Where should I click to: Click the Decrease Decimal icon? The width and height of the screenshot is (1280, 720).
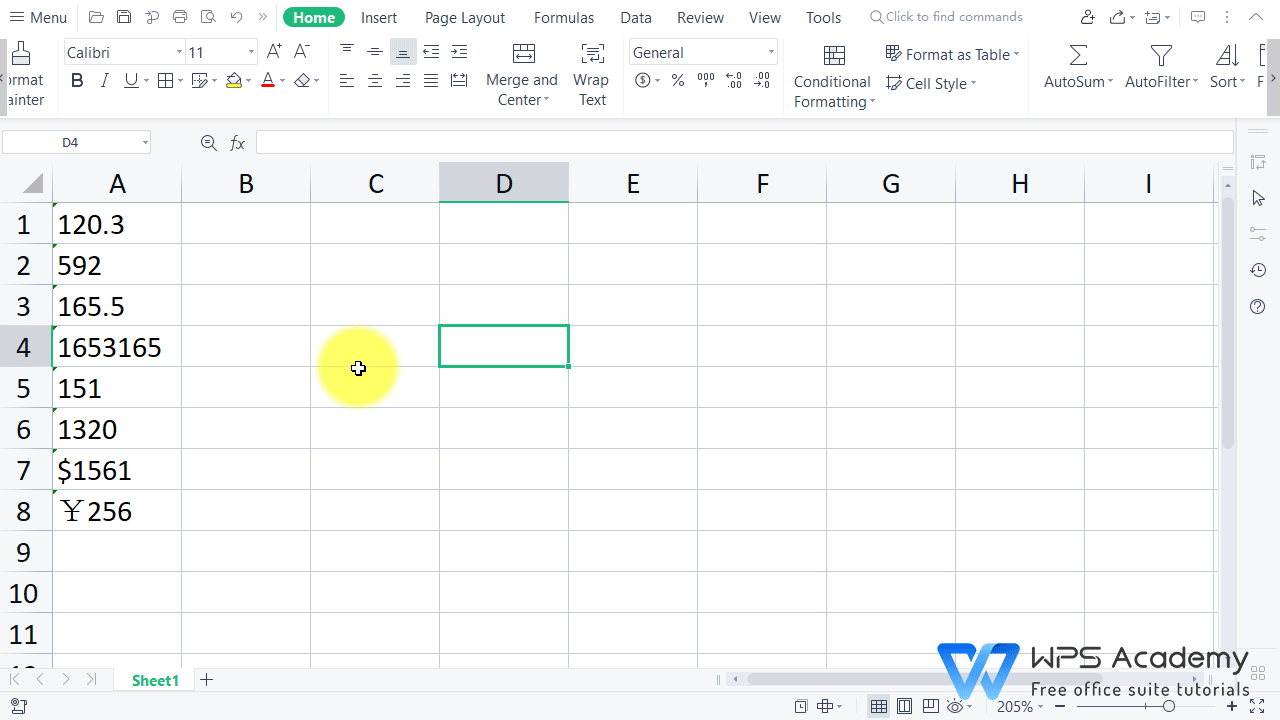(x=763, y=81)
